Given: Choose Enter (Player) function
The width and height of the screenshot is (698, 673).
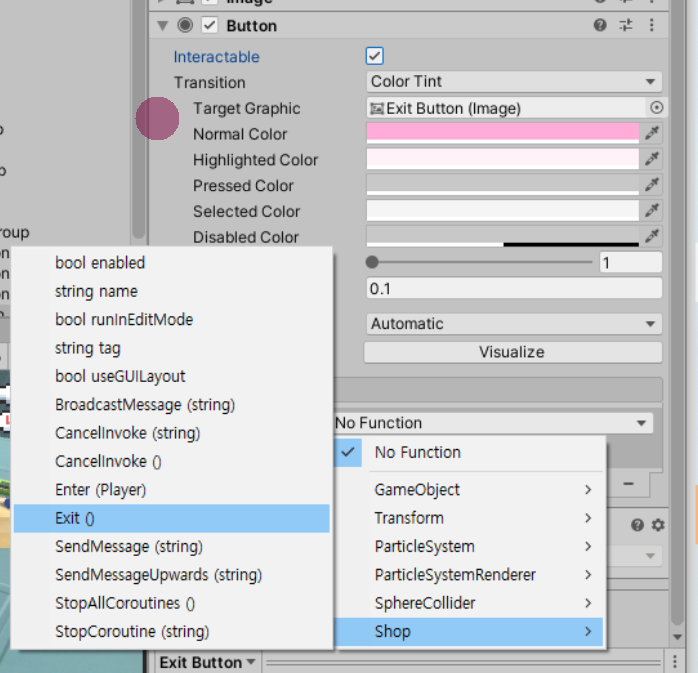Looking at the screenshot, I should click(171, 490).
